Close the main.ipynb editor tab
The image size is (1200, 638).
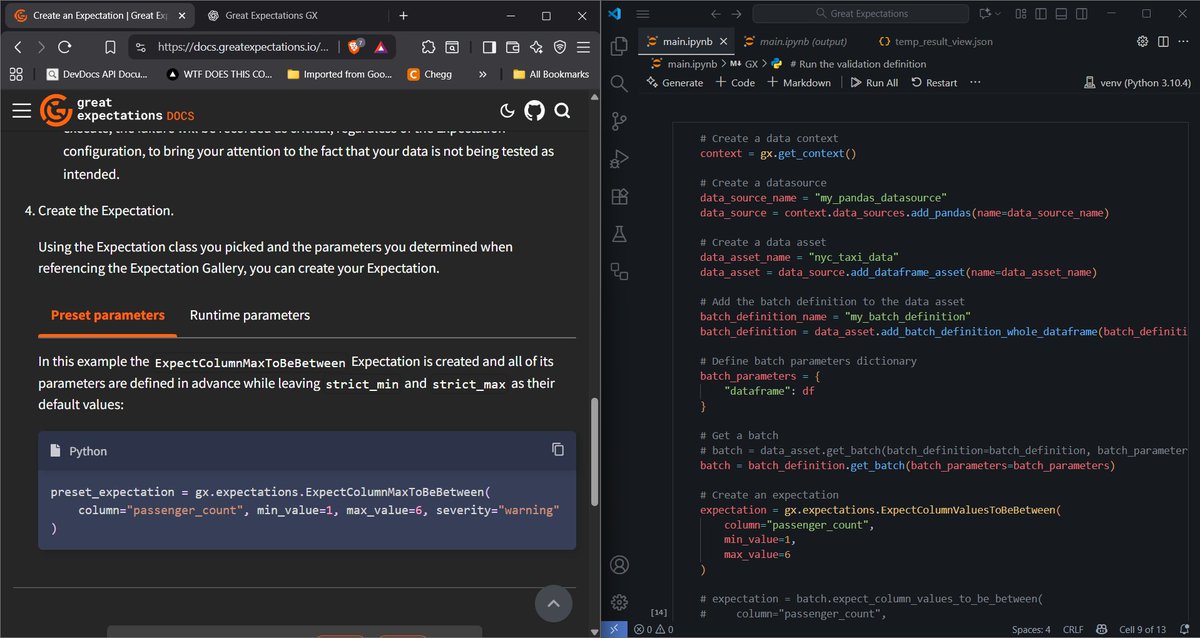(722, 41)
